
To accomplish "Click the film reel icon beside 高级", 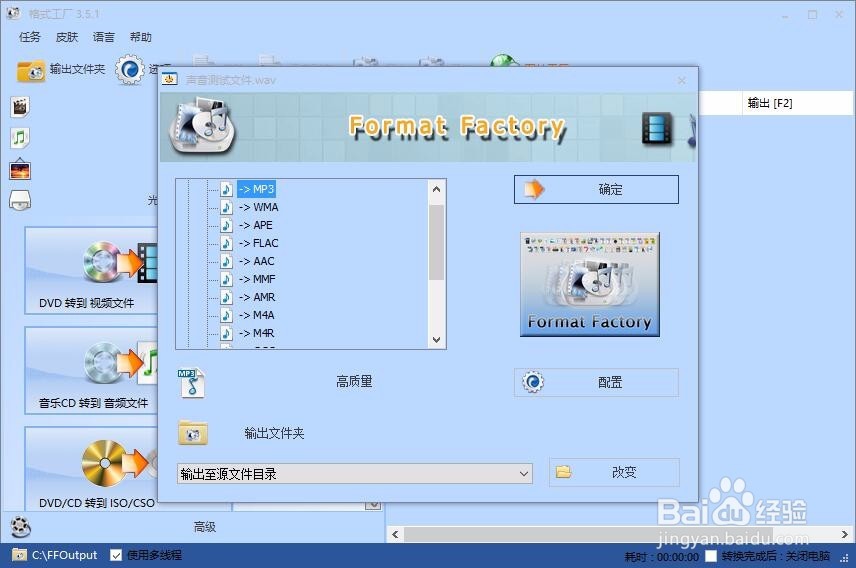I will click(21, 527).
